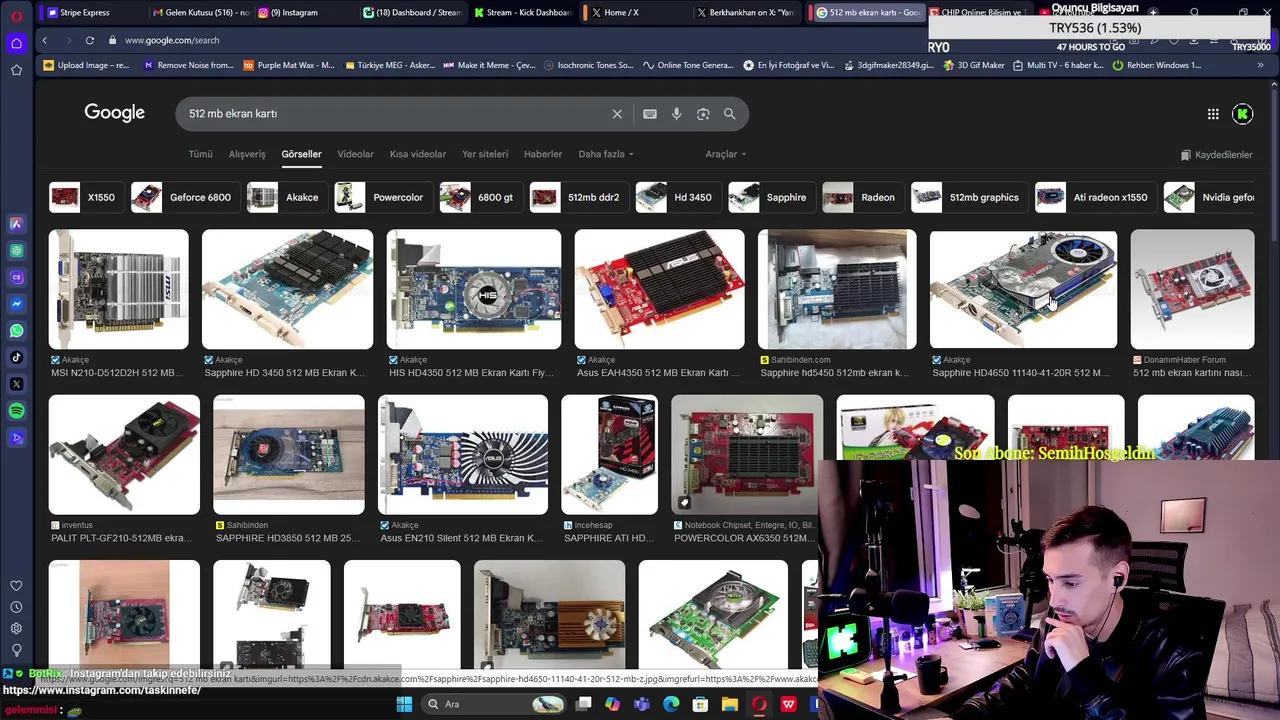Open bookmarks star in Opera sidebar
The width and height of the screenshot is (1280, 720).
[16, 70]
